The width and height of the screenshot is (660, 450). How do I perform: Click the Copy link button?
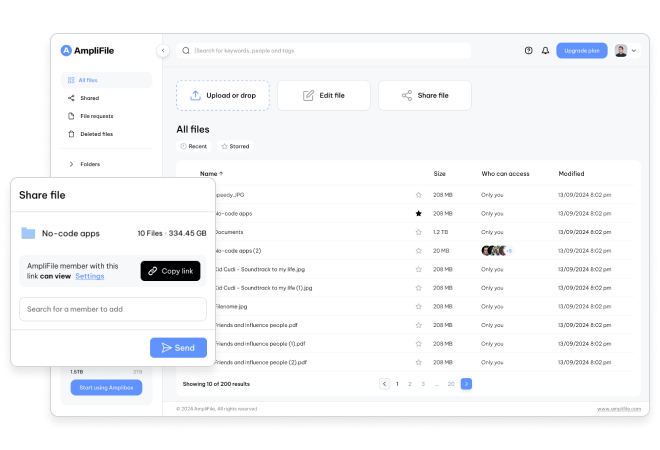coord(170,270)
